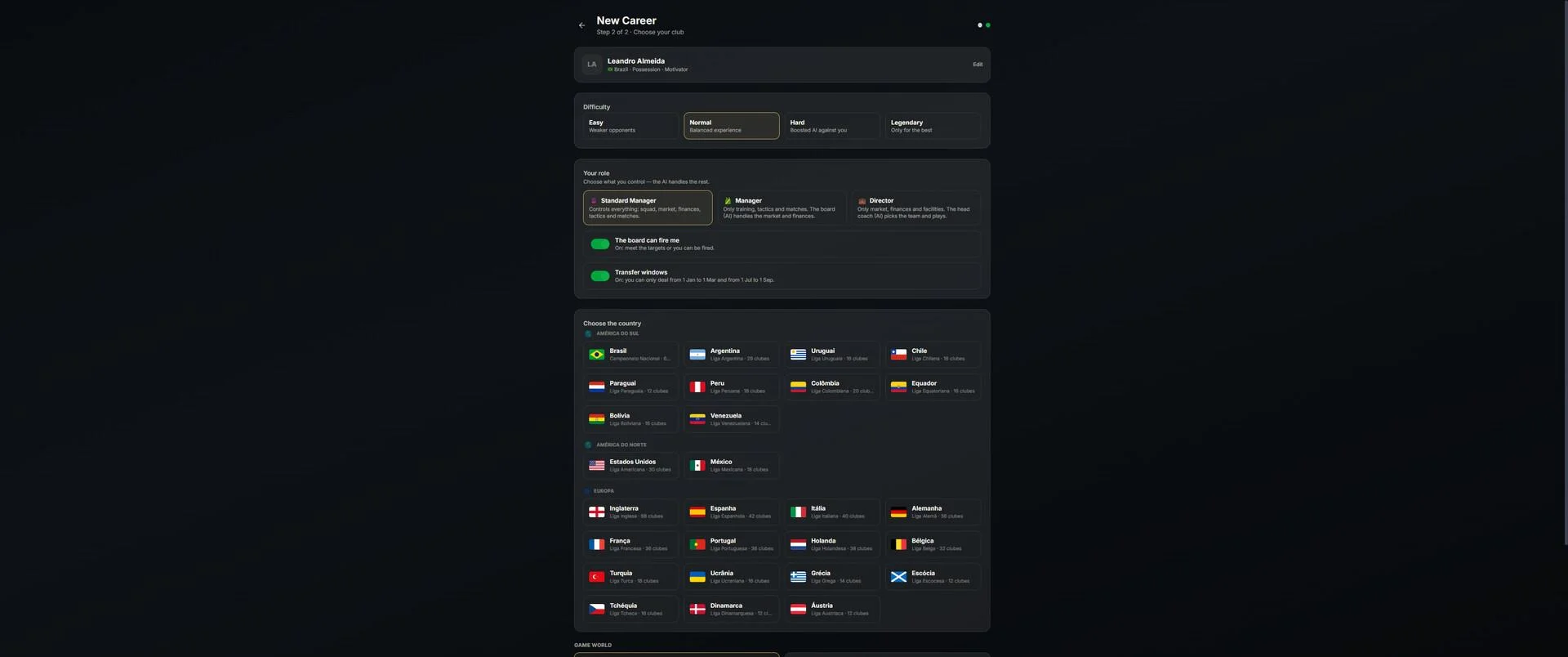Click the Uruguai flag icon
This screenshot has height=657, width=1568.
798,355
